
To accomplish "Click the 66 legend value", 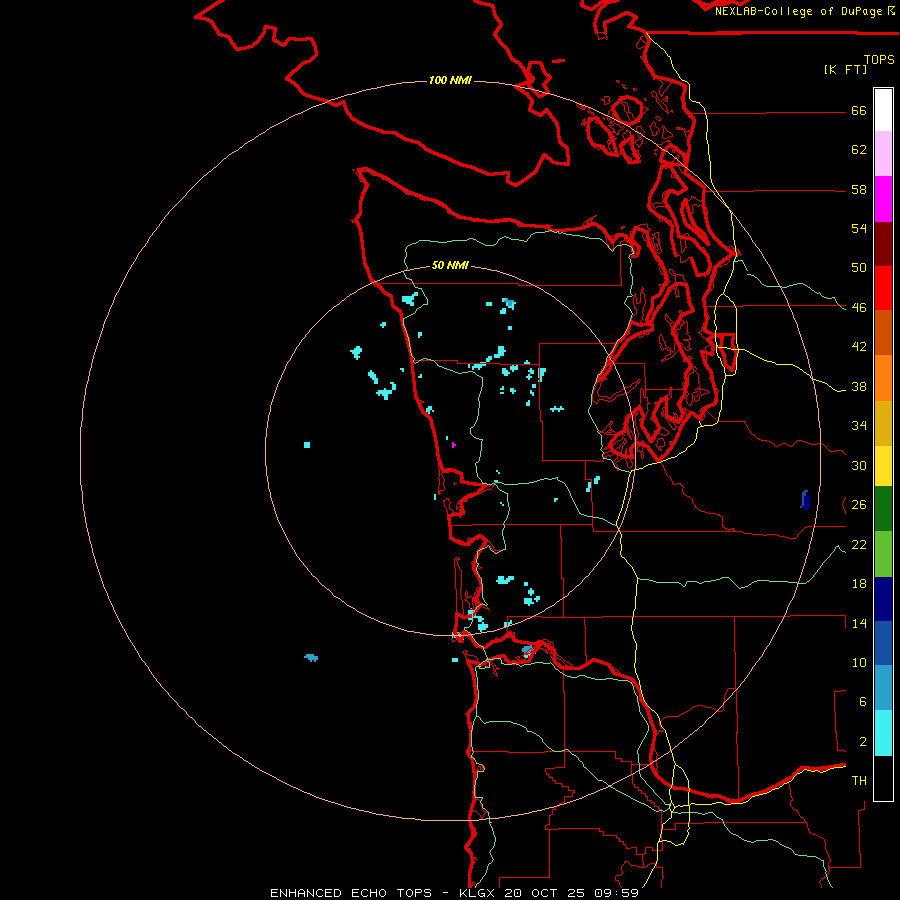I will (859, 111).
